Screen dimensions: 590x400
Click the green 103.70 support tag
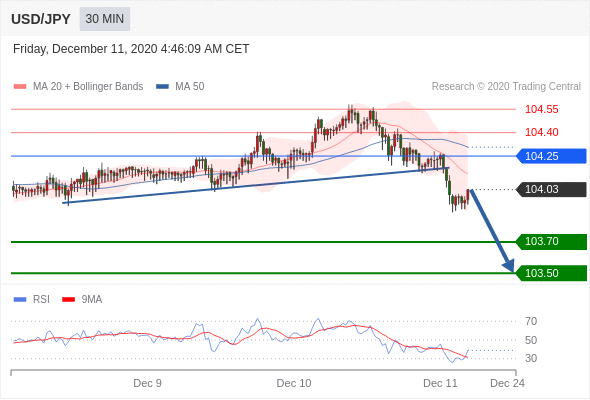click(551, 242)
